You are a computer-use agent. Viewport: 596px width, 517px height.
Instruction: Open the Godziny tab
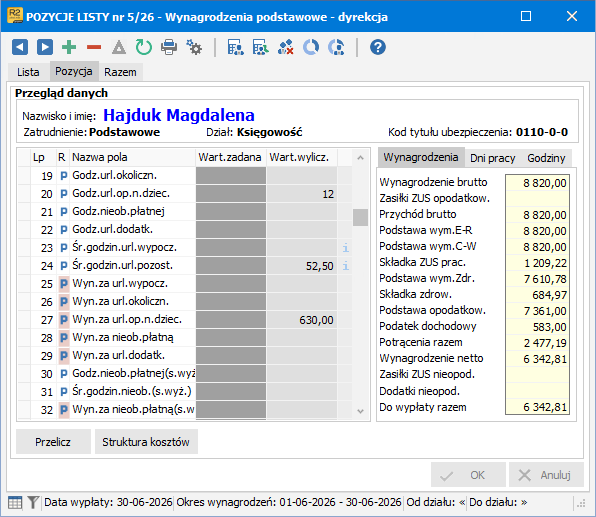tap(546, 158)
